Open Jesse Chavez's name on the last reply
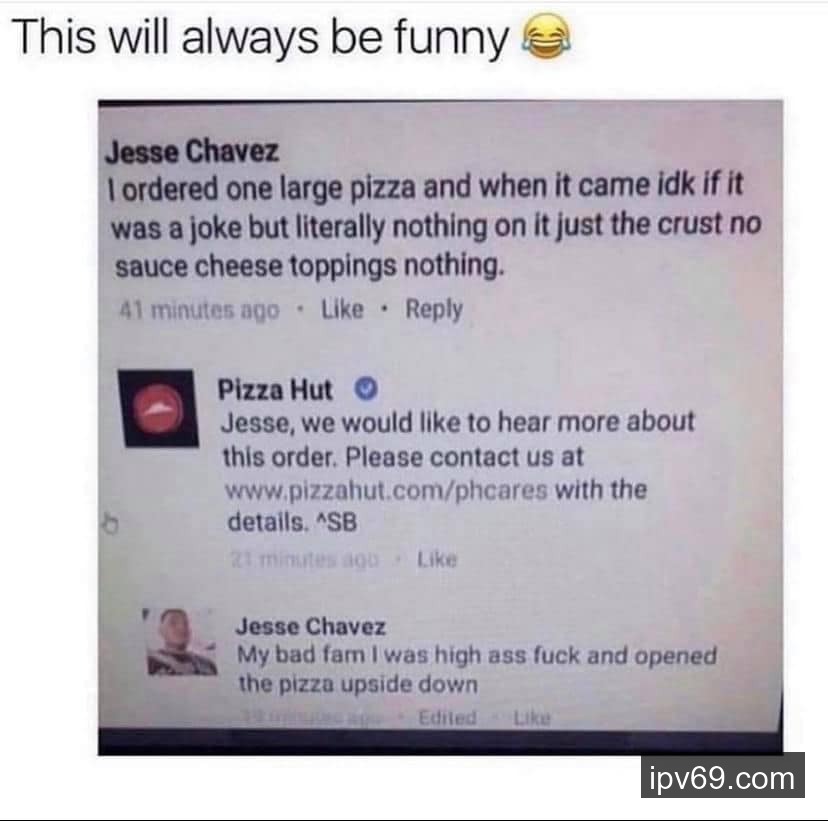 pyautogui.click(x=310, y=627)
